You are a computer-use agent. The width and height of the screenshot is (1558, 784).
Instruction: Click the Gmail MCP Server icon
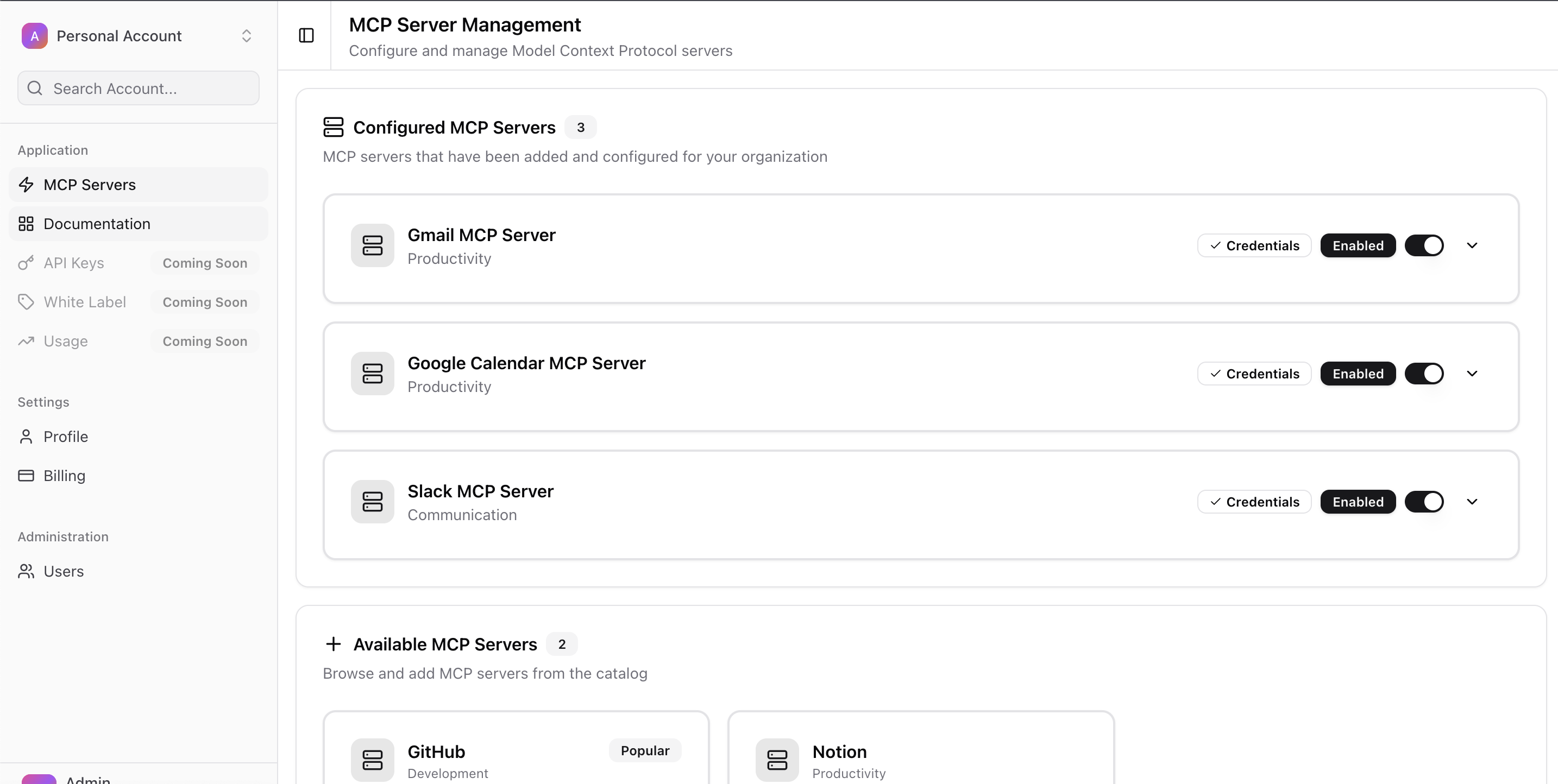[372, 245]
